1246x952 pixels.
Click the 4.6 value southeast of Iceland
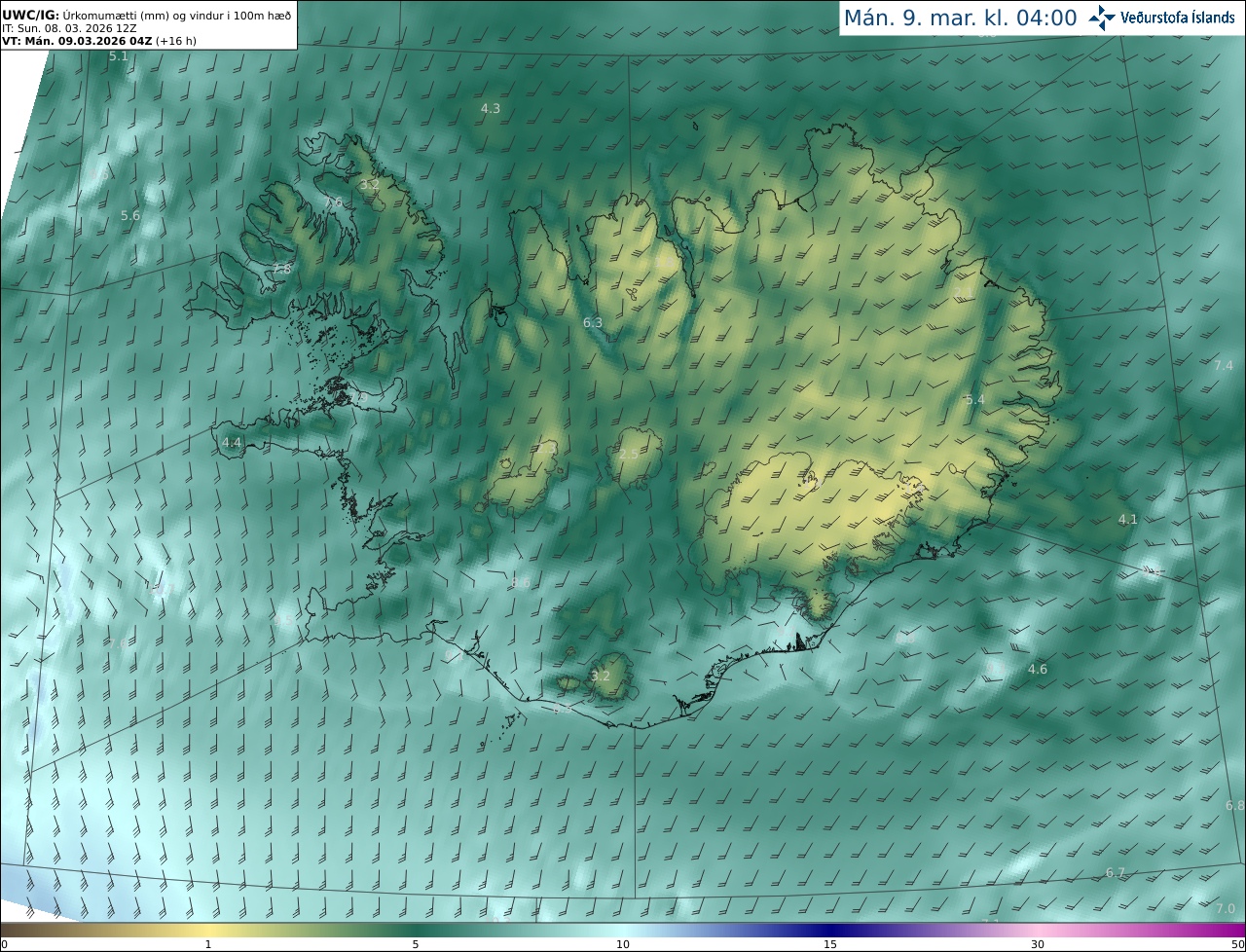click(1038, 669)
